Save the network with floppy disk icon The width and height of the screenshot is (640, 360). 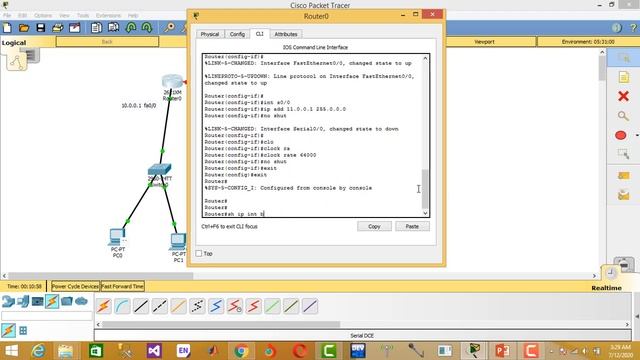41,28
